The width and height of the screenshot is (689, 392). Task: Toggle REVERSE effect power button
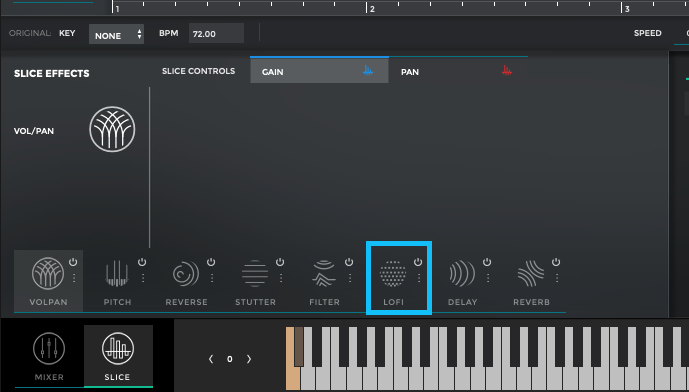[211, 262]
